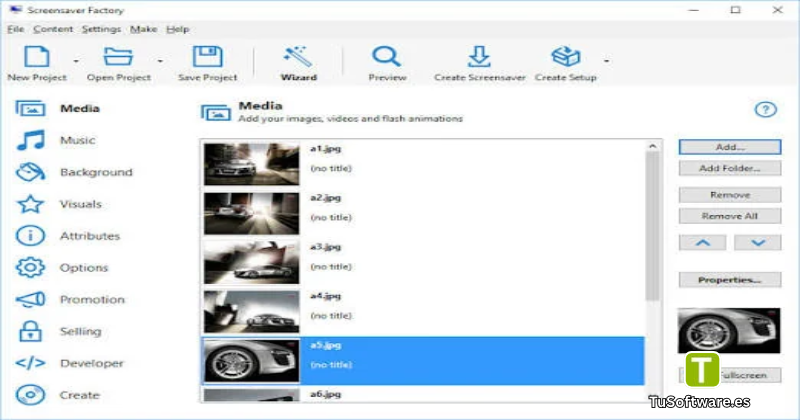Click the a6.jpg file name
This screenshot has height=420, width=800.
[326, 394]
